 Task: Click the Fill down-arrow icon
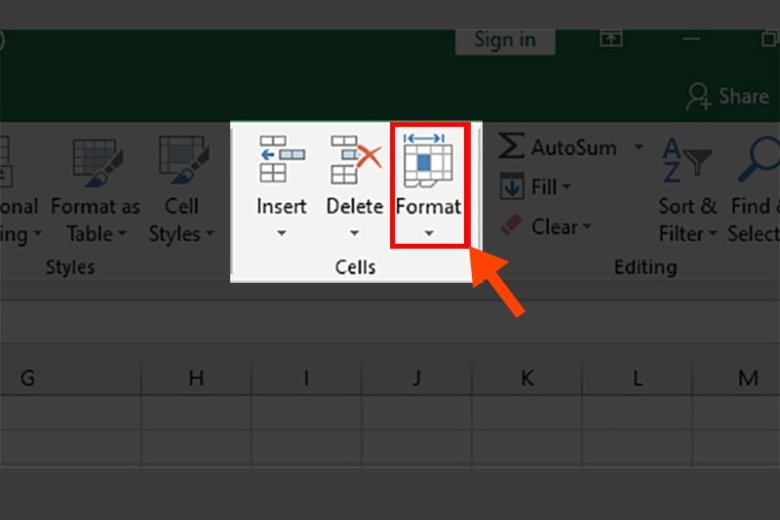(512, 187)
